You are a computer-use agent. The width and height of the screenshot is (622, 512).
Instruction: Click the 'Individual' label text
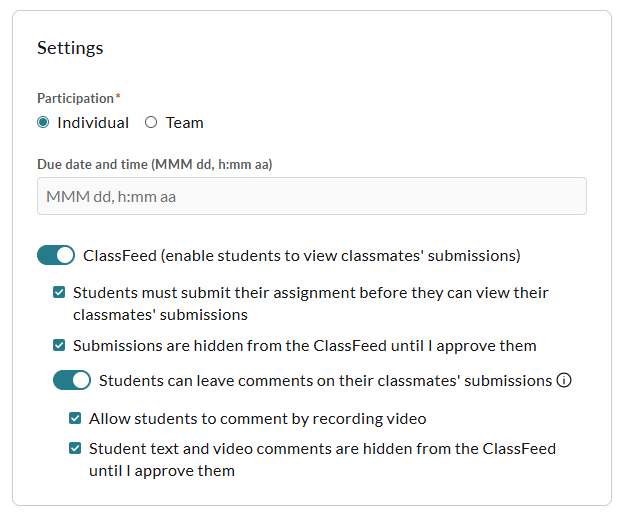click(93, 123)
